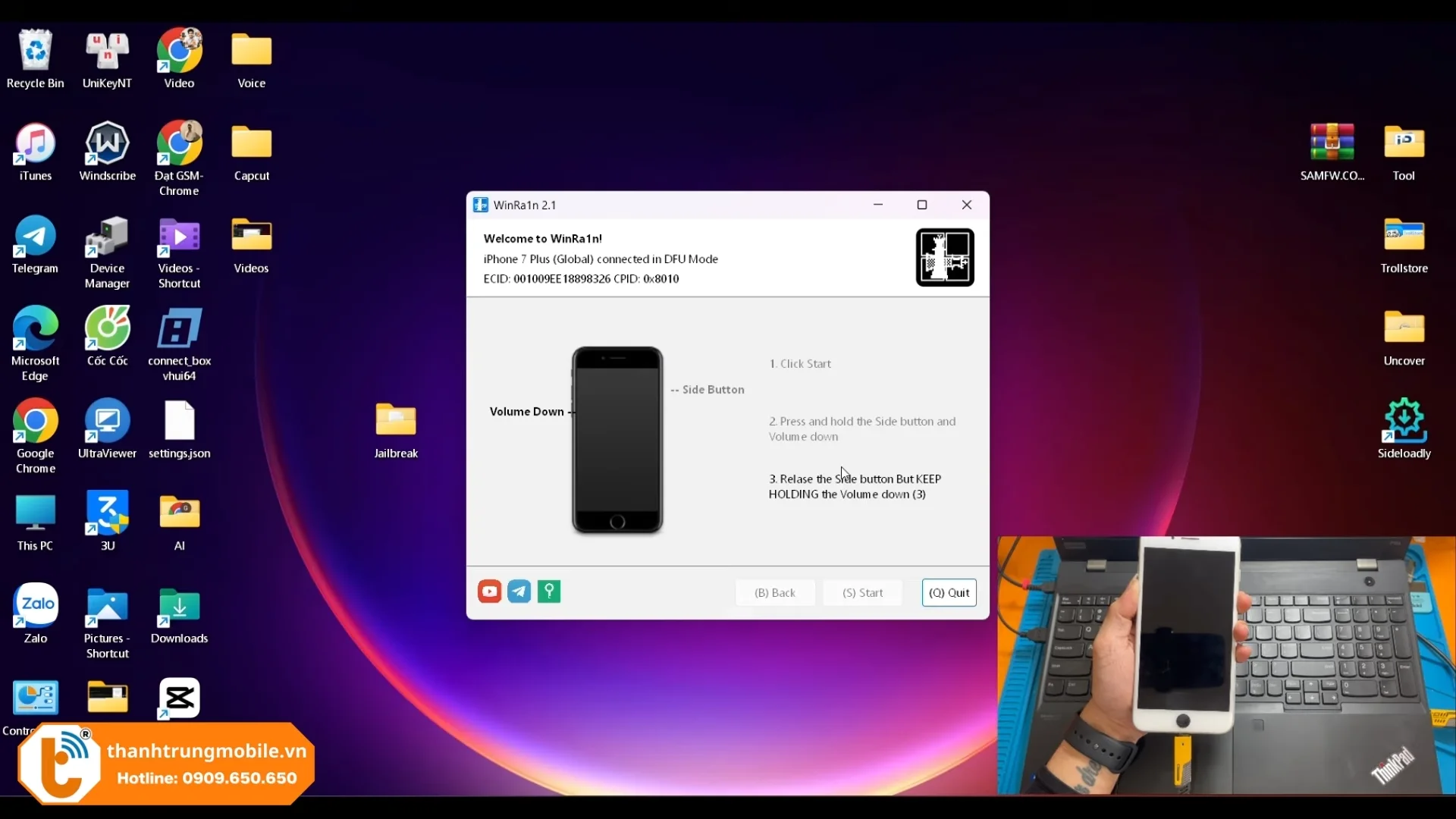Click the (S) Start button
Viewport: 1456px width, 819px height.
click(863, 593)
